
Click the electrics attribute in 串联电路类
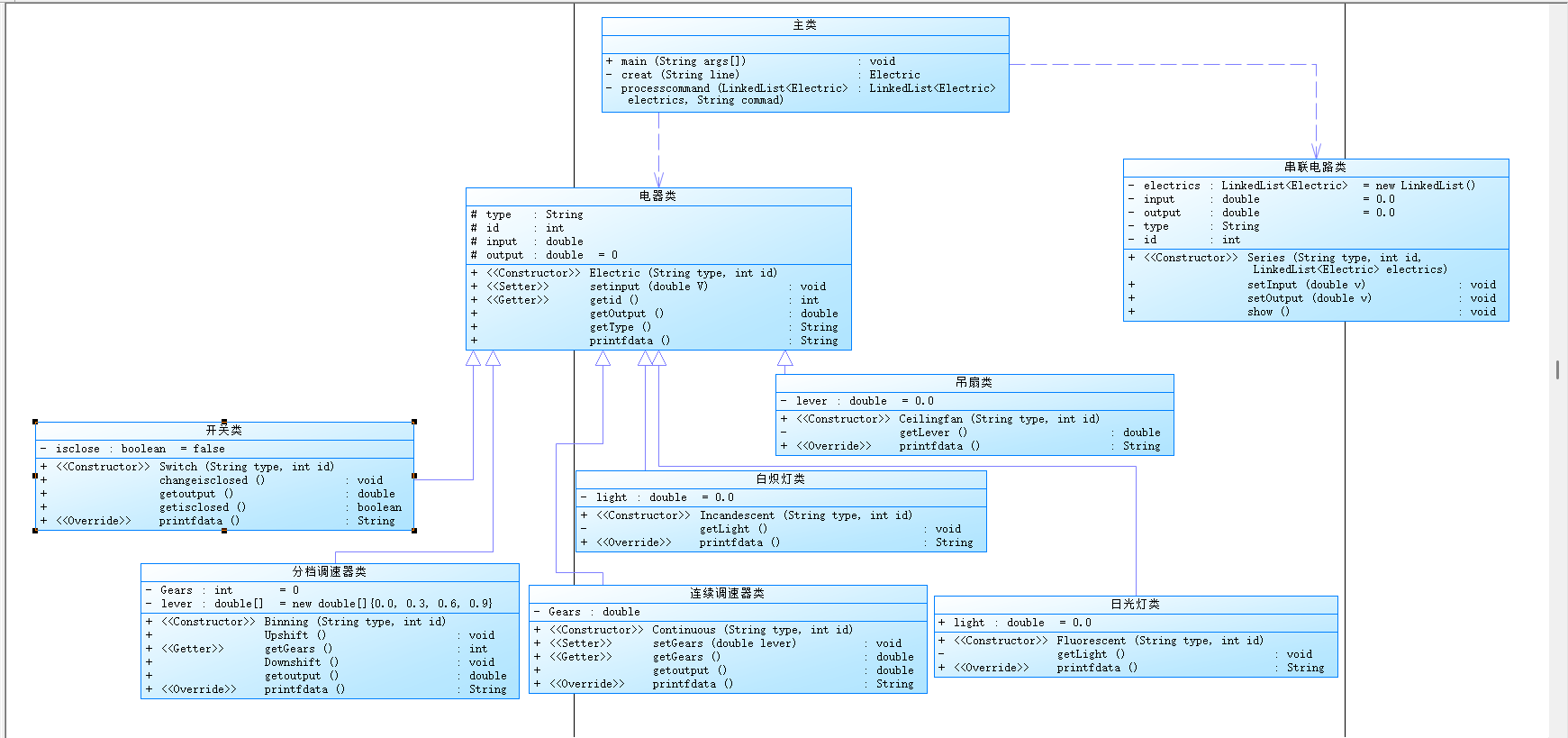tap(1301, 186)
